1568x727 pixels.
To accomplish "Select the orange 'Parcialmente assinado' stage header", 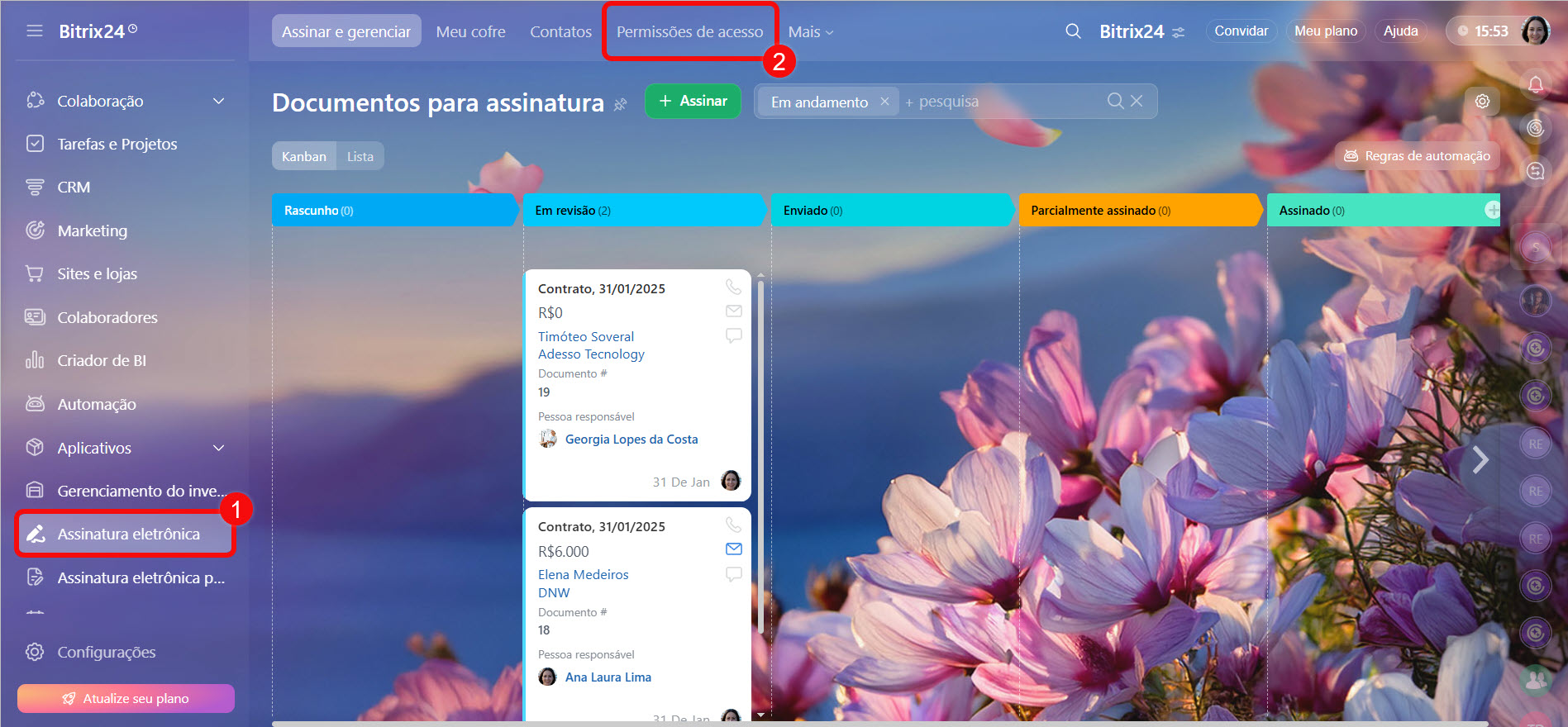I will [x=1137, y=210].
